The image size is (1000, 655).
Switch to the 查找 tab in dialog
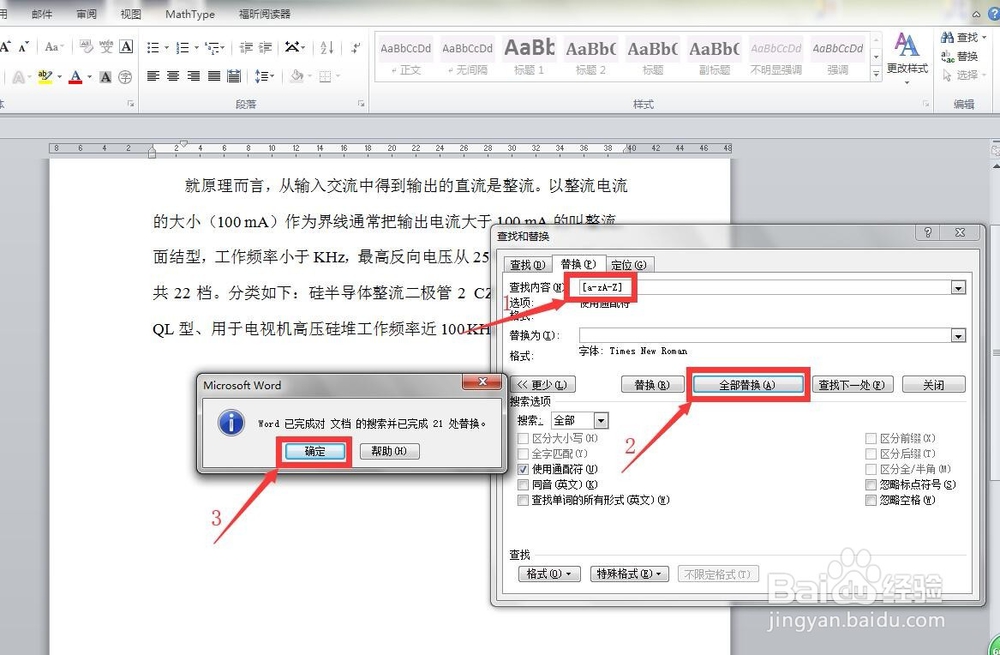click(x=527, y=264)
